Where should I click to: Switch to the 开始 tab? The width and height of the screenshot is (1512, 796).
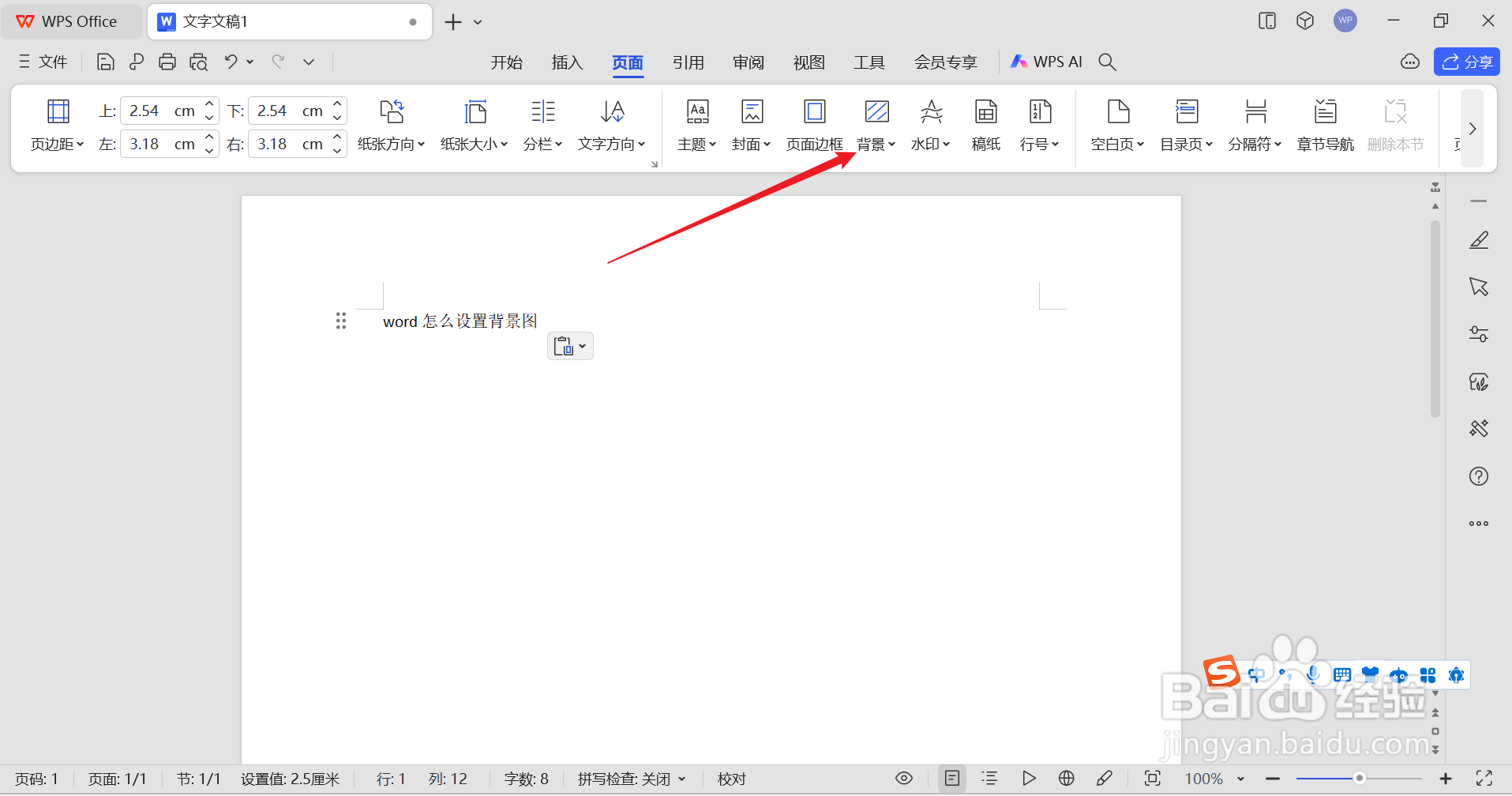click(x=507, y=62)
